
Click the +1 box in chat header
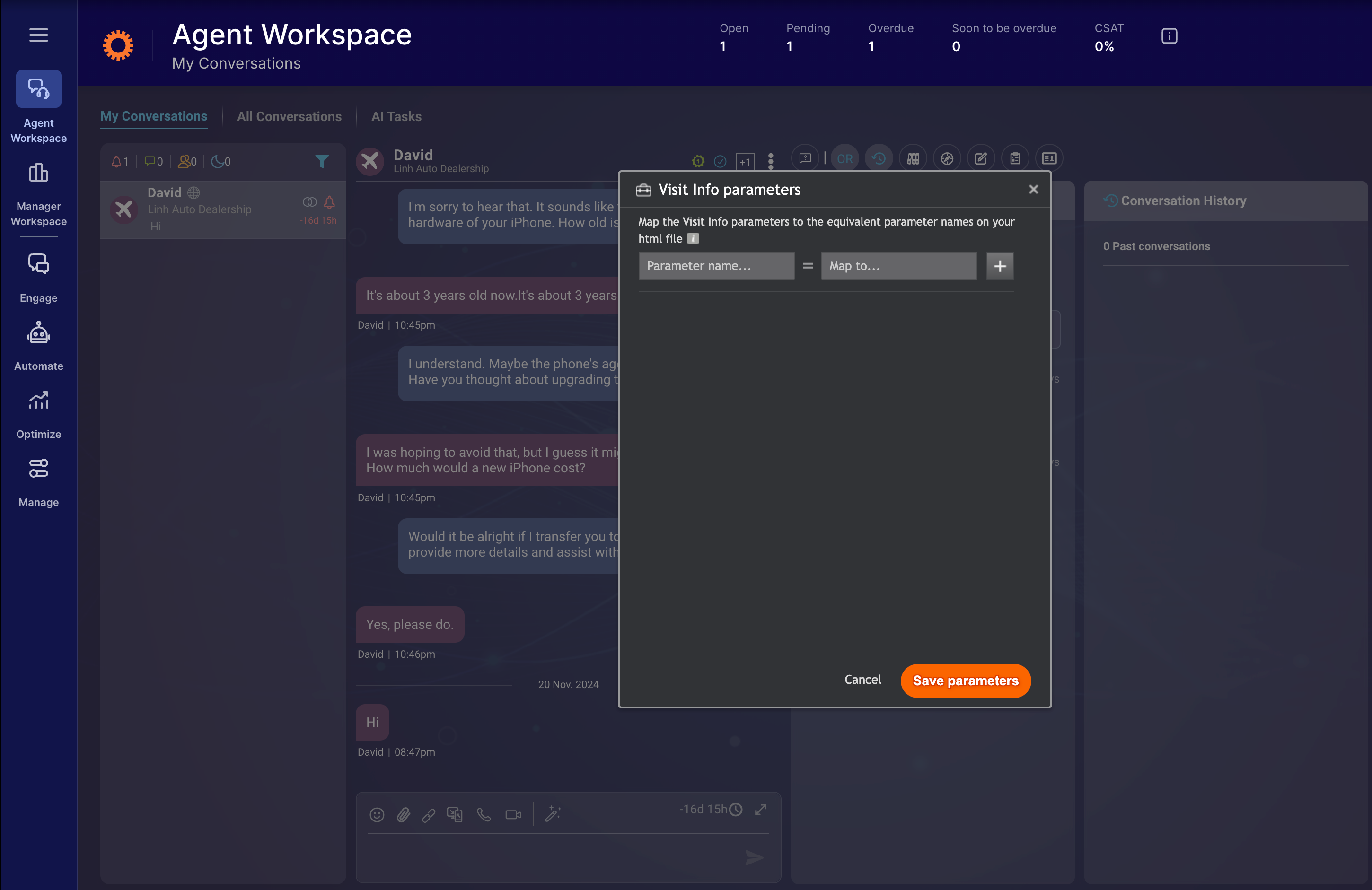746,161
